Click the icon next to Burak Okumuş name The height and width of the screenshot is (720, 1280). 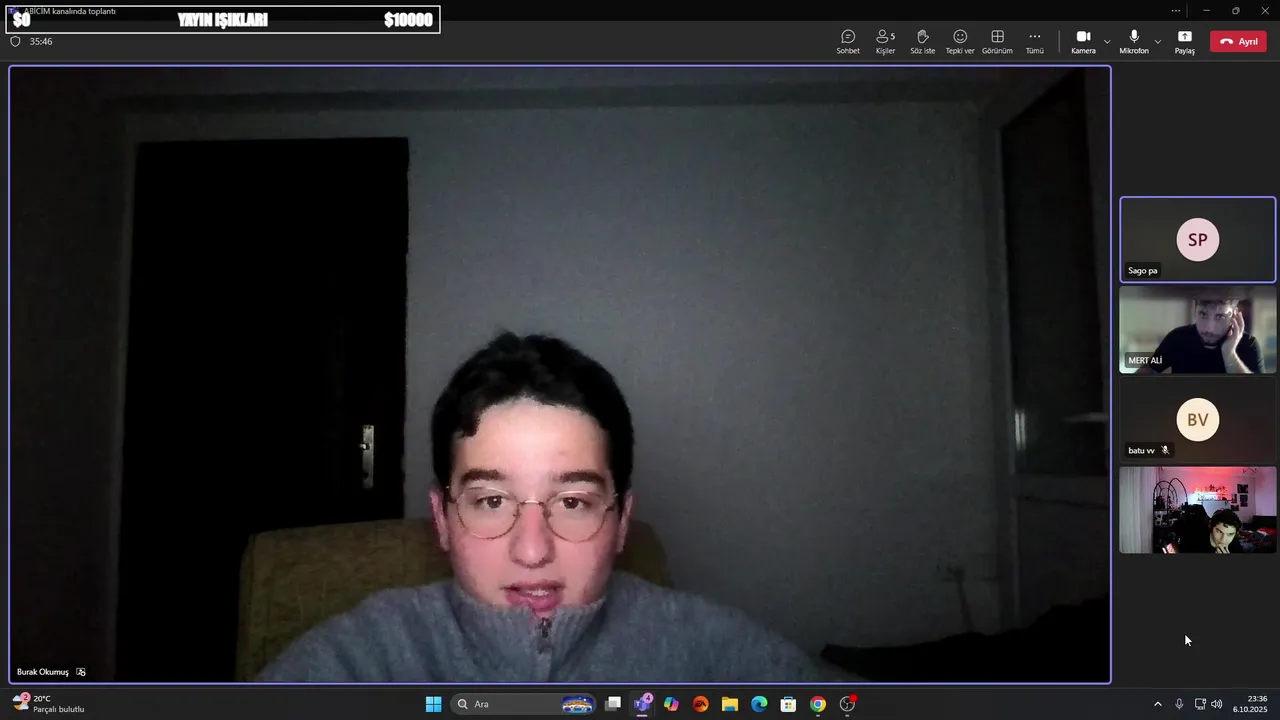pyautogui.click(x=81, y=672)
